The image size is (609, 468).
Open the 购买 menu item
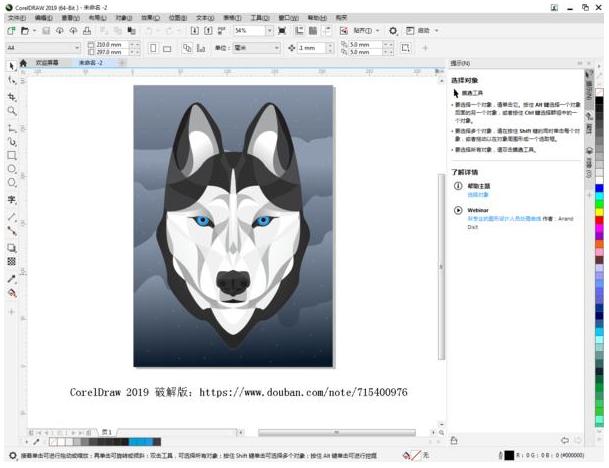pos(341,18)
